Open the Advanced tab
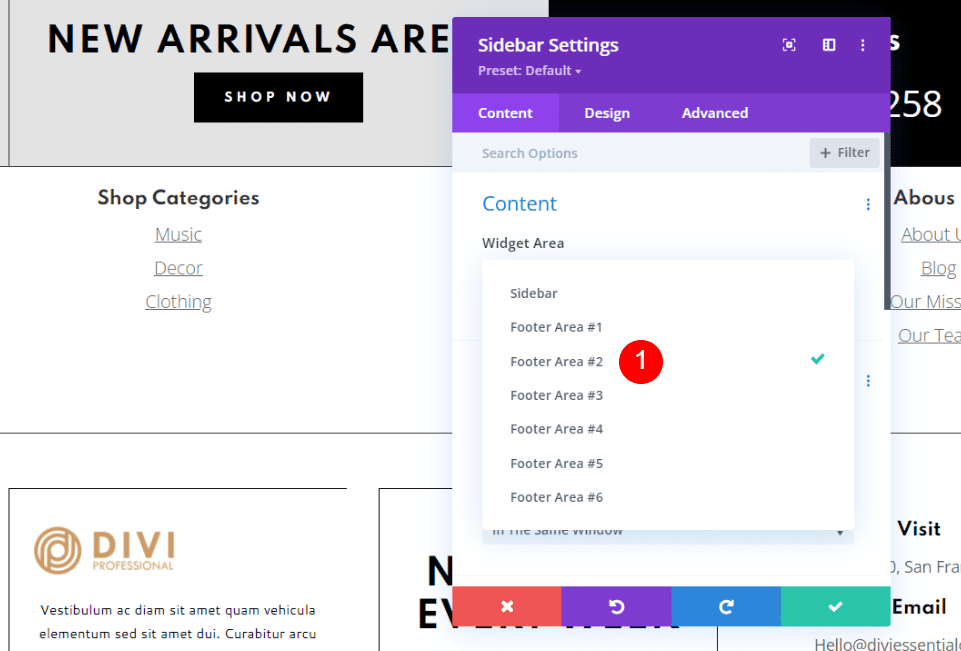 (715, 113)
